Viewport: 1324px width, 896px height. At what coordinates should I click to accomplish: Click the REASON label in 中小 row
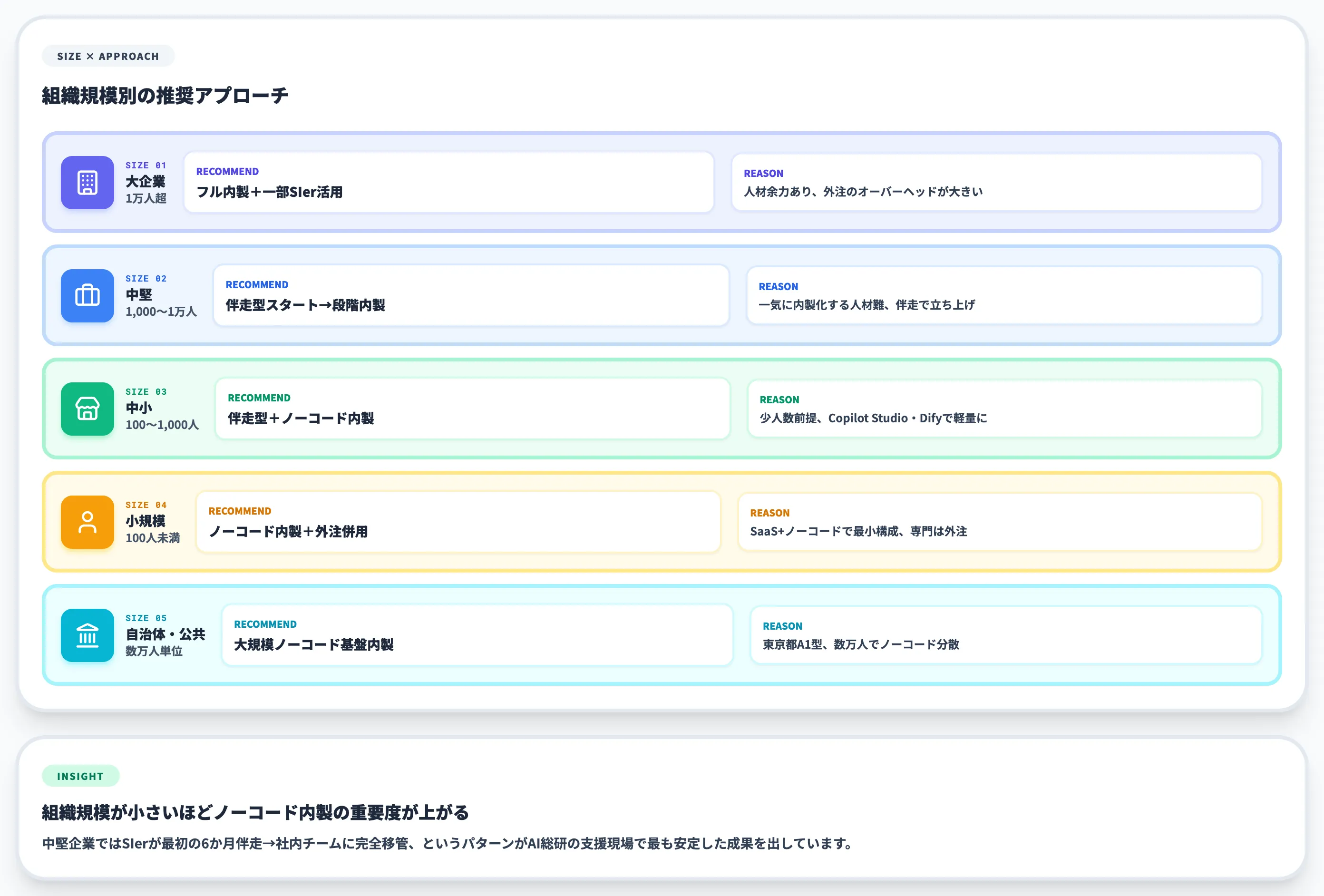click(779, 400)
